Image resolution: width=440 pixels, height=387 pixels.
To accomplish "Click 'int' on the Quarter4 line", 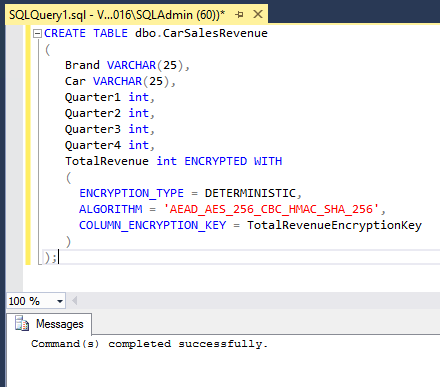I will click(139, 145).
